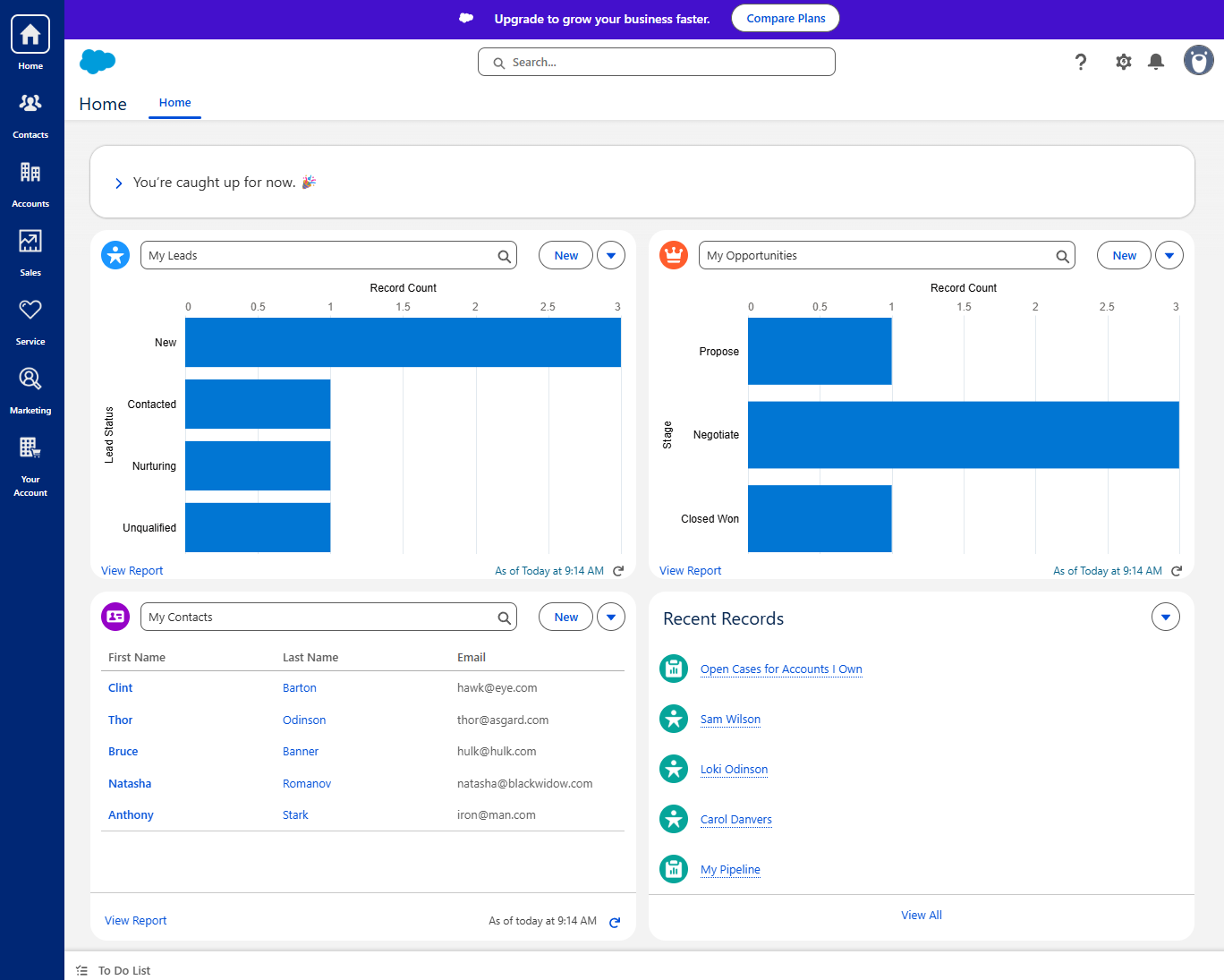Screen dimensions: 1224x980
Task: Open the Contacts section from the sidebar
Action: (30, 114)
